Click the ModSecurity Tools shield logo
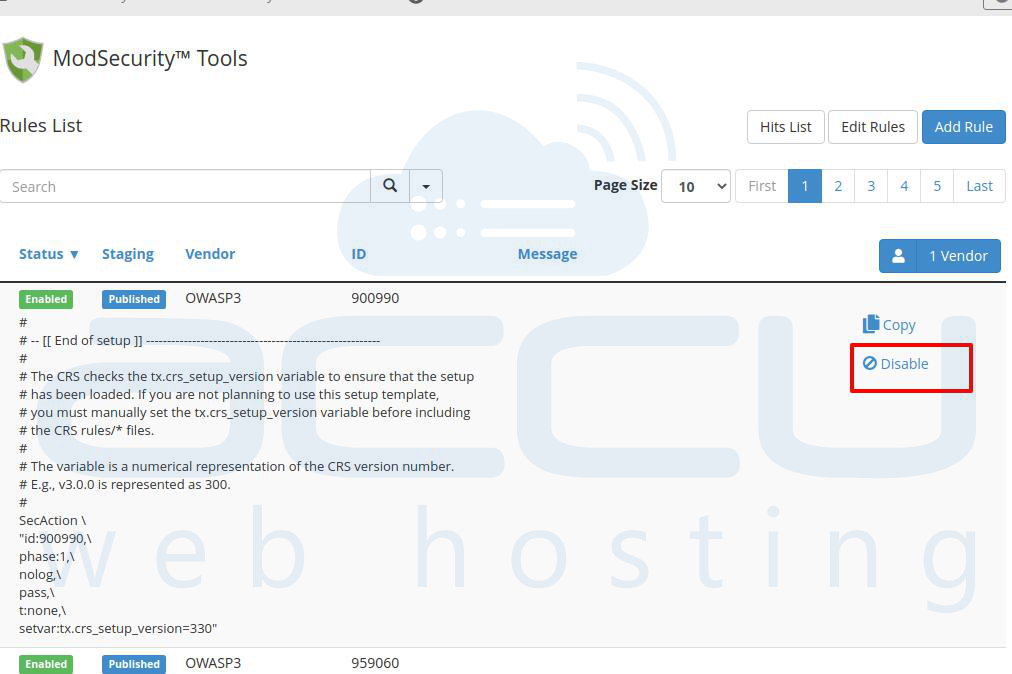Viewport: 1012px width, 674px height. click(x=23, y=59)
